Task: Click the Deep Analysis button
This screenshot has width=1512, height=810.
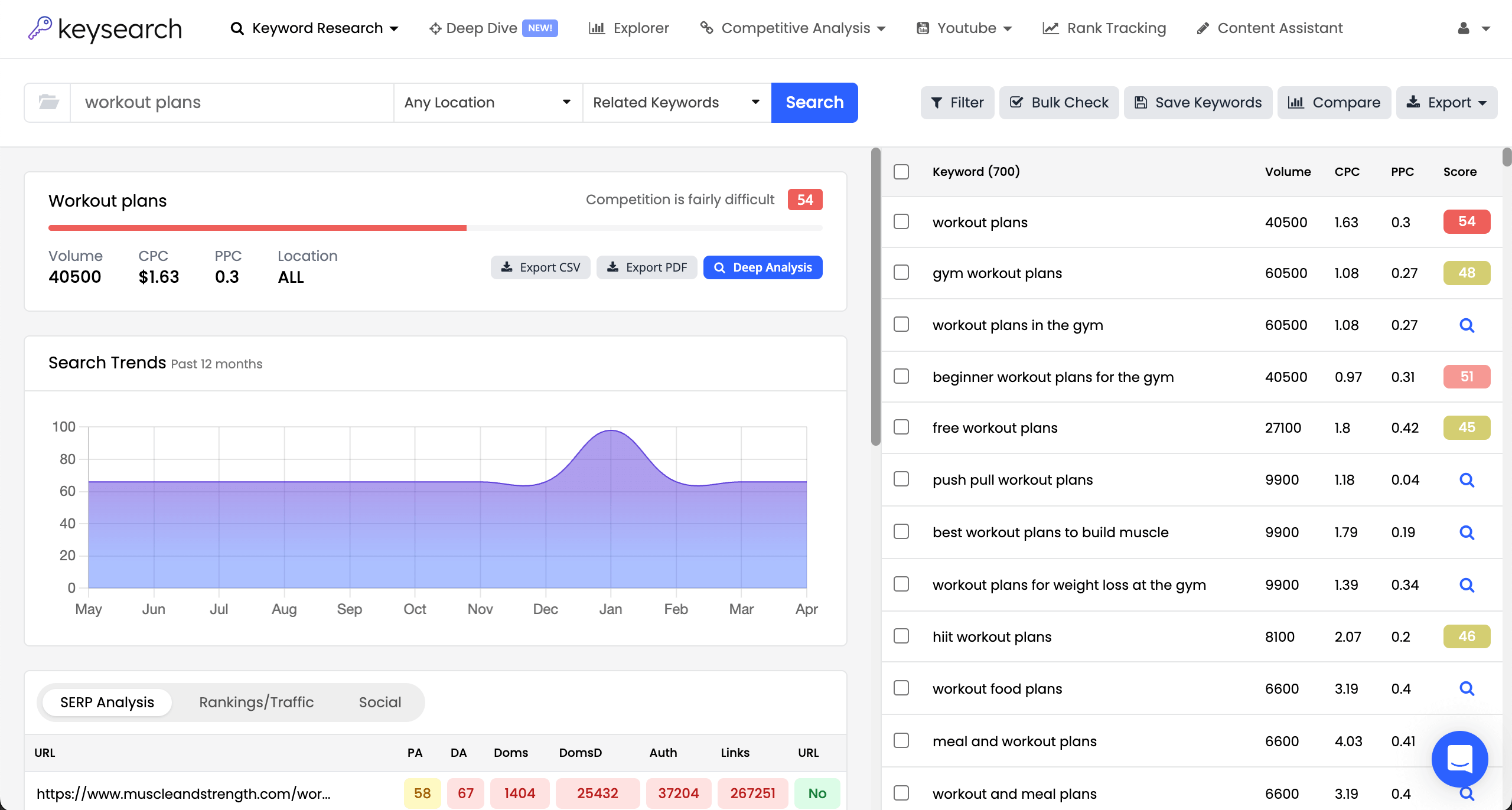Action: tap(762, 267)
